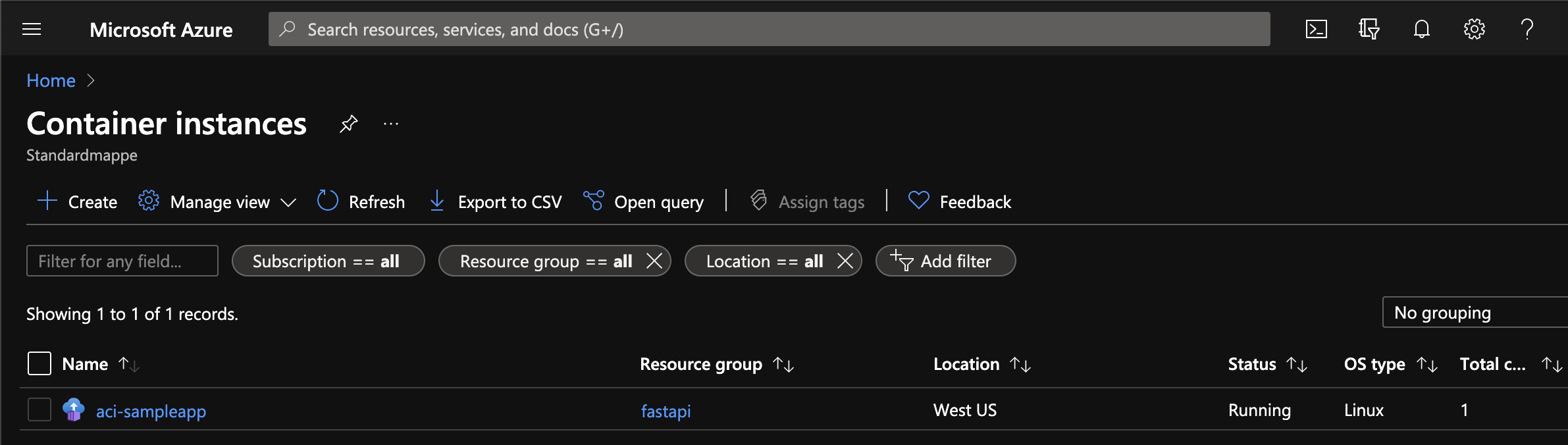
Task: Open portal settings gear
Action: (x=1474, y=29)
